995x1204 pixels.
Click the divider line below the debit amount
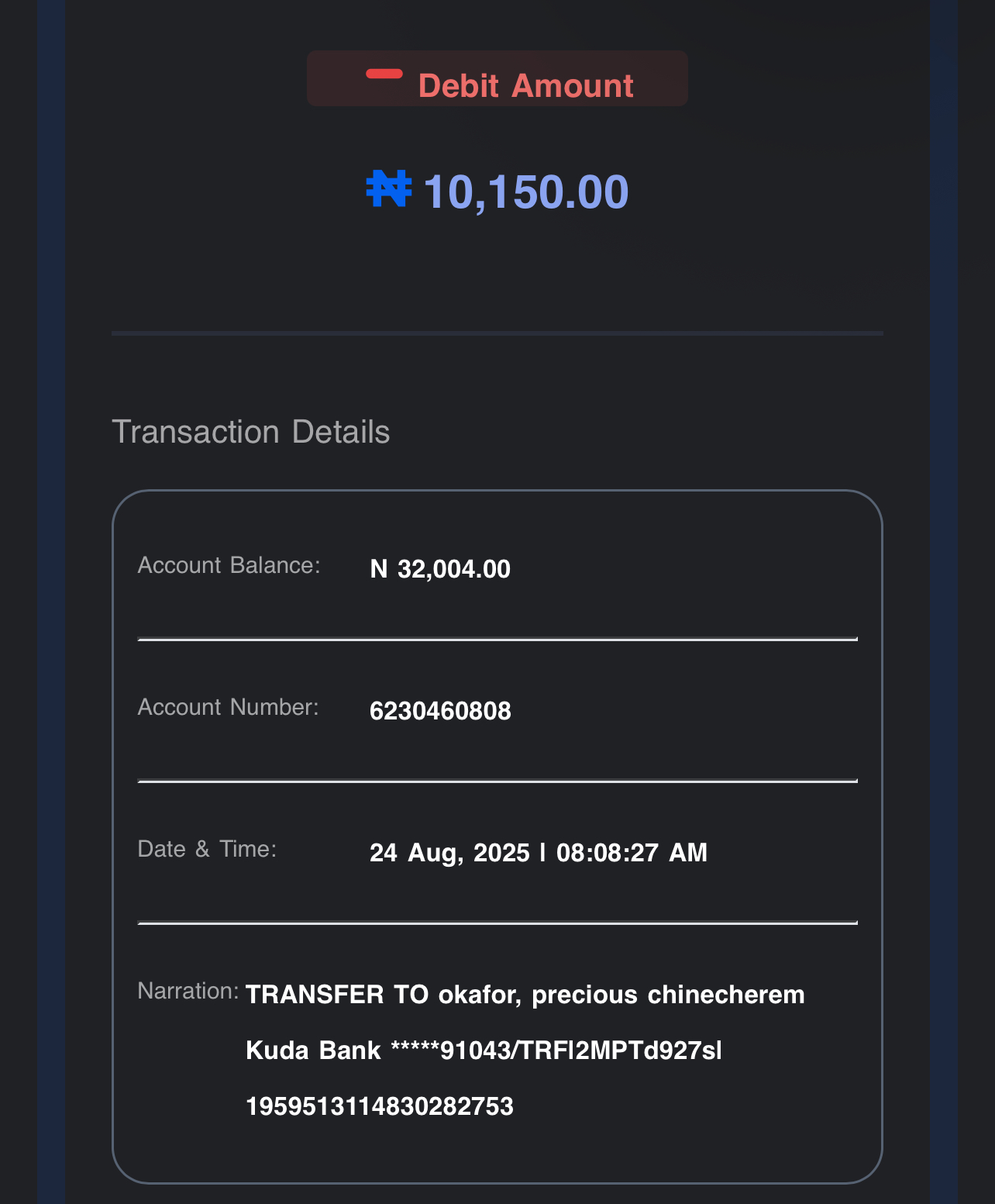(x=497, y=333)
